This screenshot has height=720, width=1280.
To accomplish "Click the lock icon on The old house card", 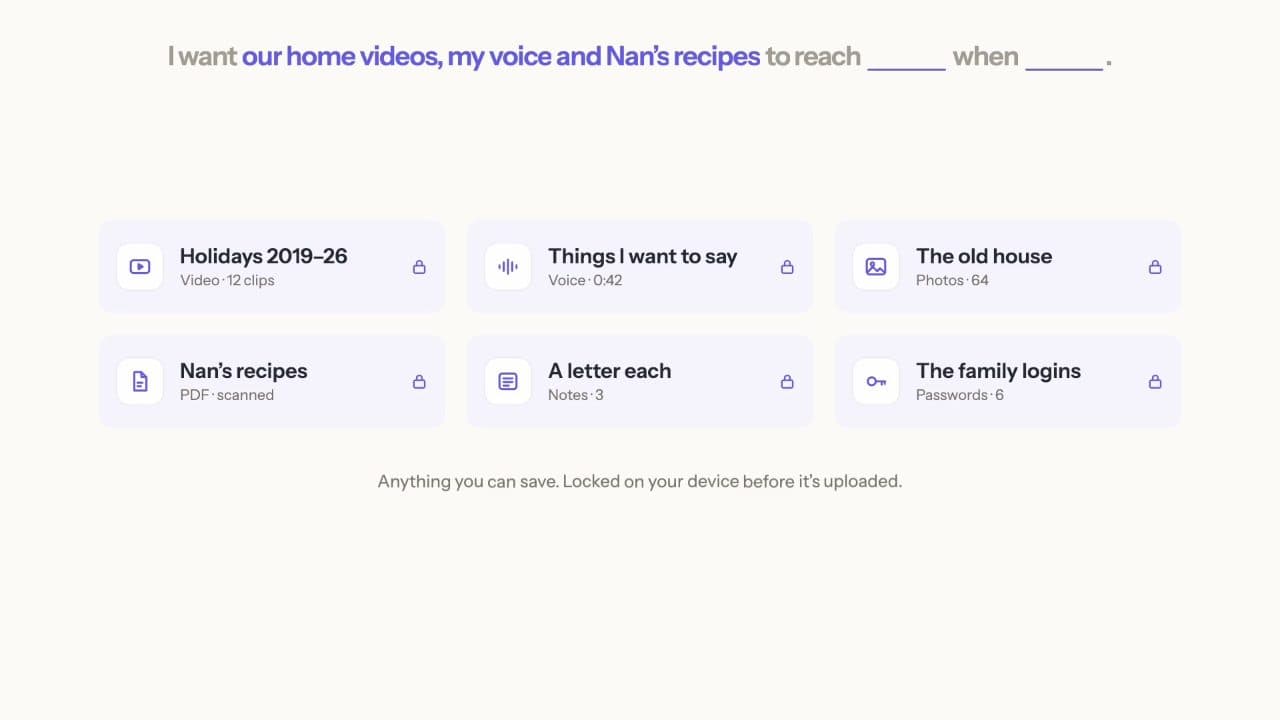I will (1155, 267).
